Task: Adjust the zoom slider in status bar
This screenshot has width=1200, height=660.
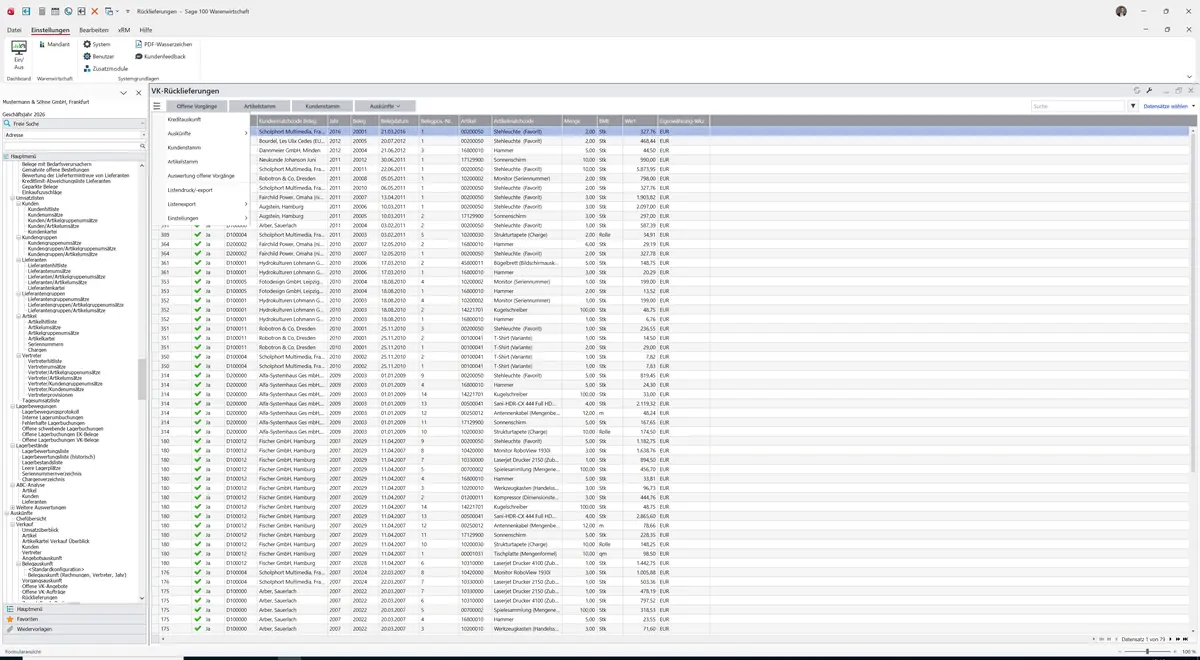Action: (x=1148, y=652)
